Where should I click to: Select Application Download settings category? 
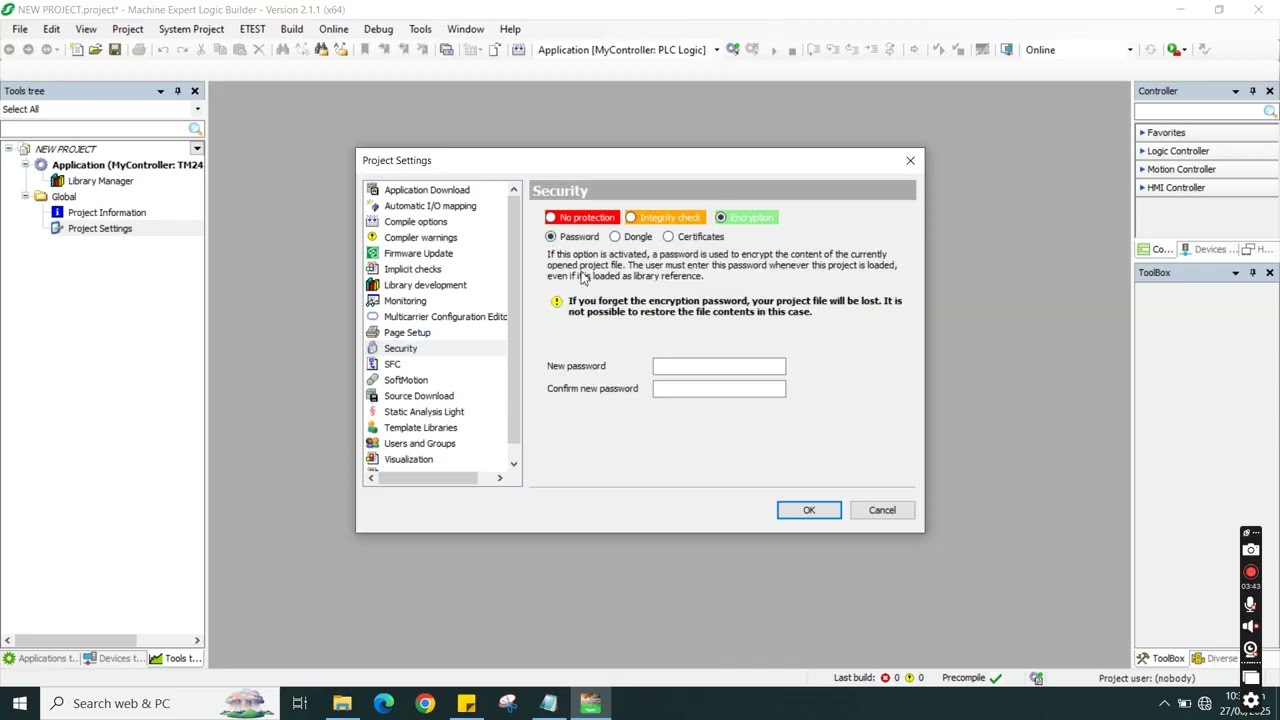[x=427, y=190]
